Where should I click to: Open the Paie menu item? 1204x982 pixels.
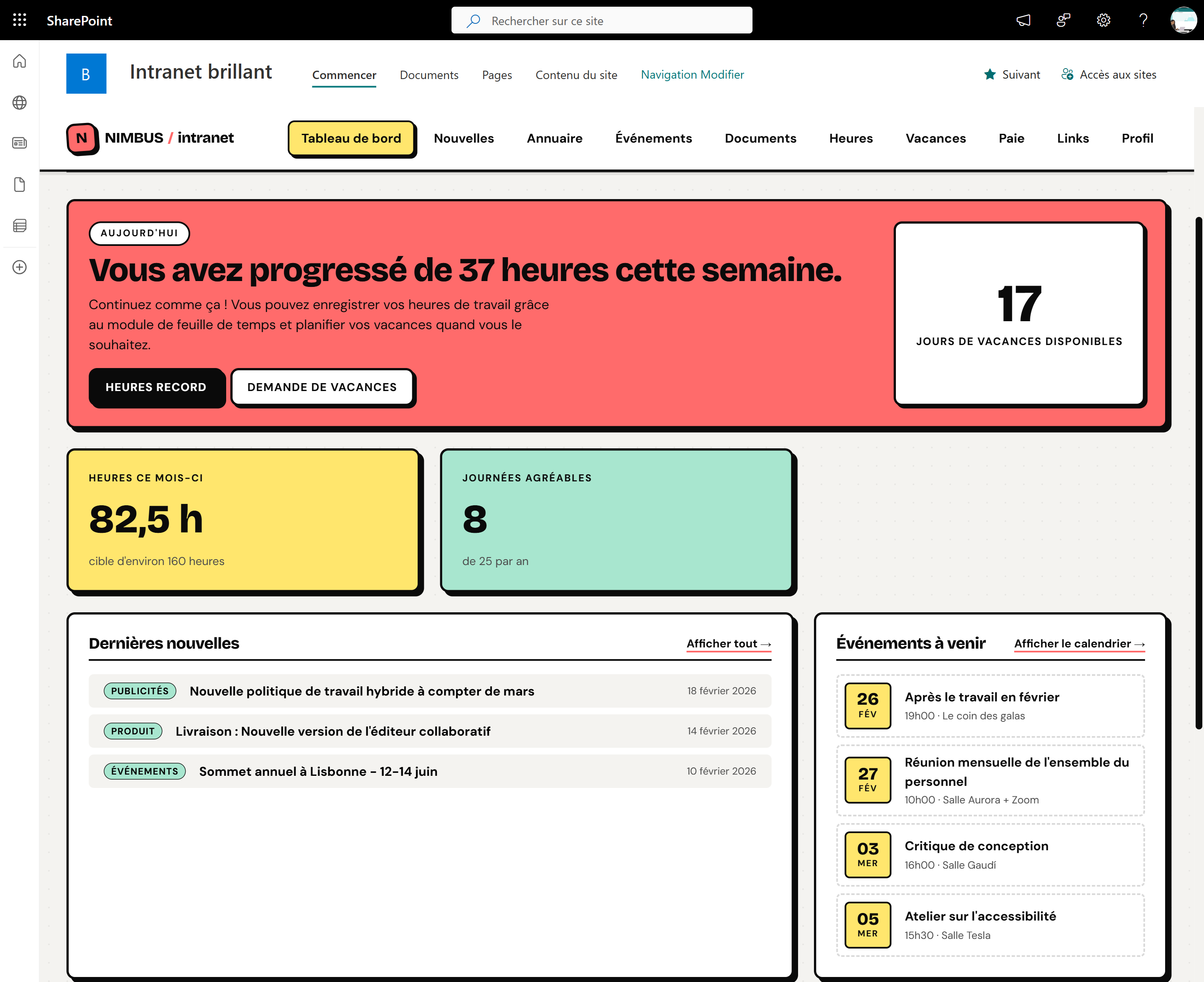(x=1011, y=138)
